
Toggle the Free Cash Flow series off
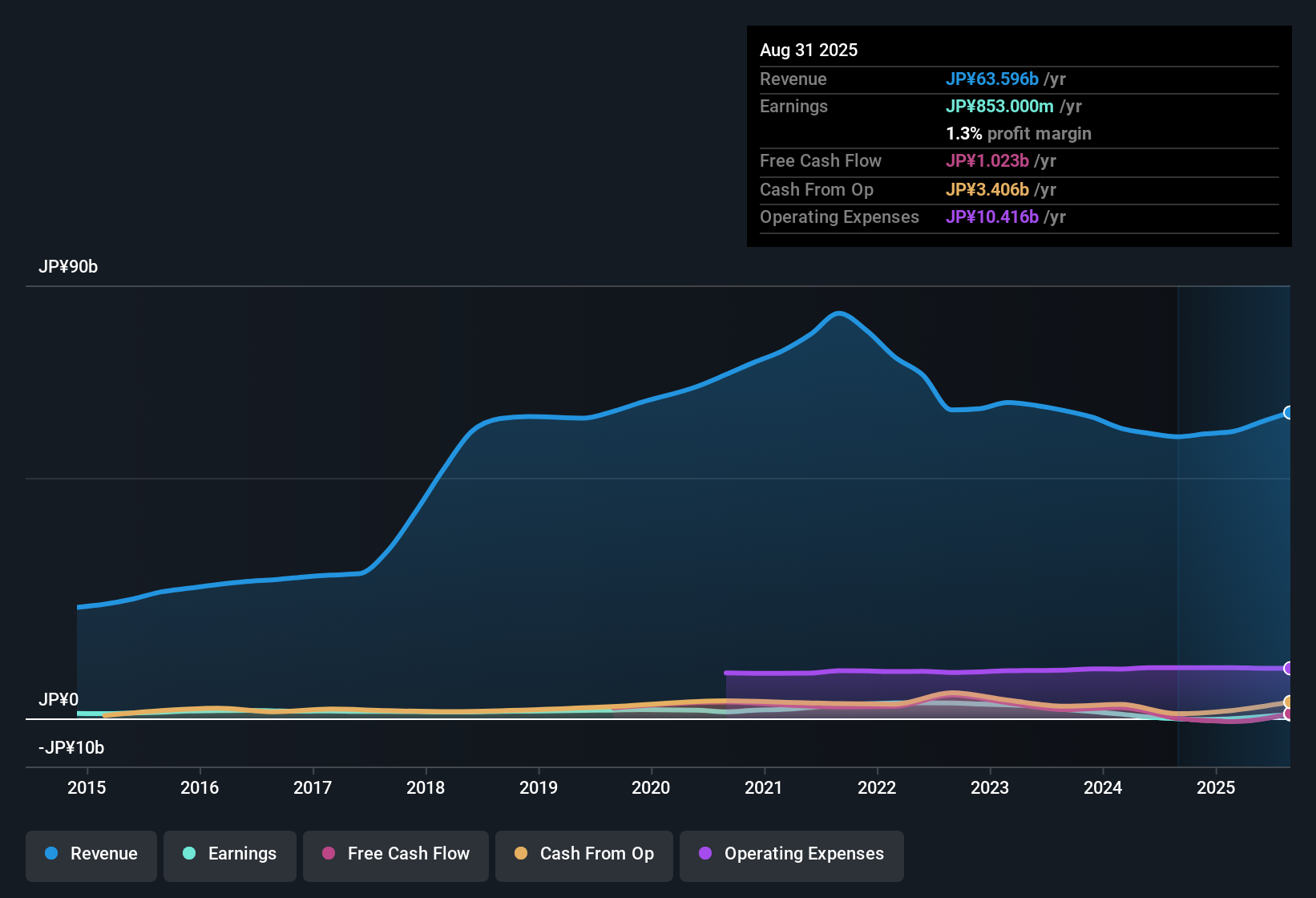click(x=395, y=854)
